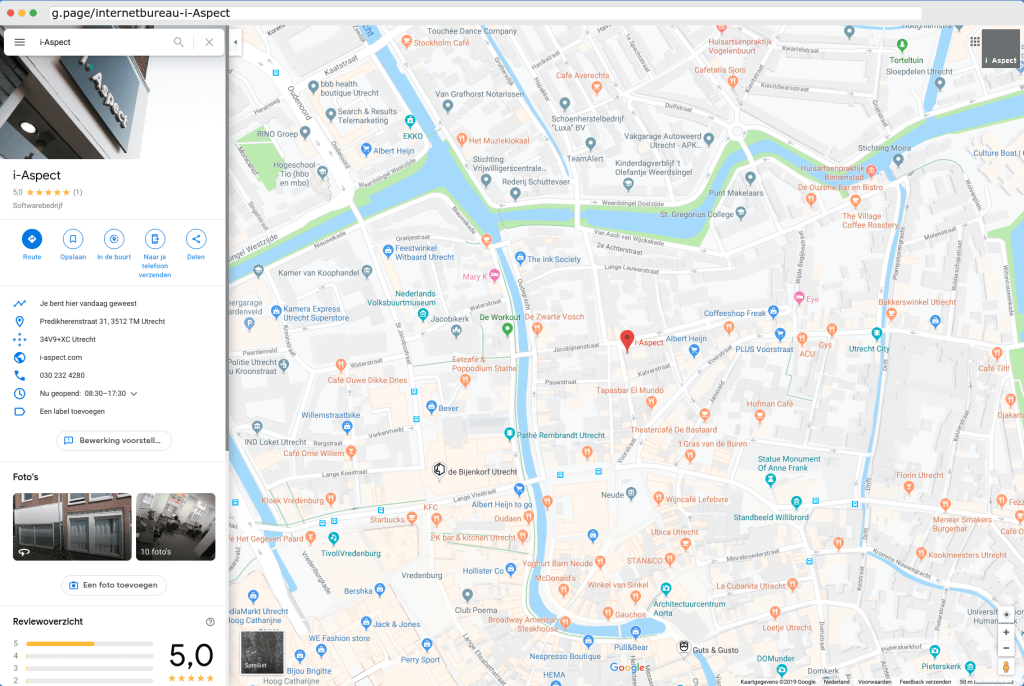1024x686 pixels.
Task: Clear the i-Aspect search with X
Action: click(x=209, y=42)
